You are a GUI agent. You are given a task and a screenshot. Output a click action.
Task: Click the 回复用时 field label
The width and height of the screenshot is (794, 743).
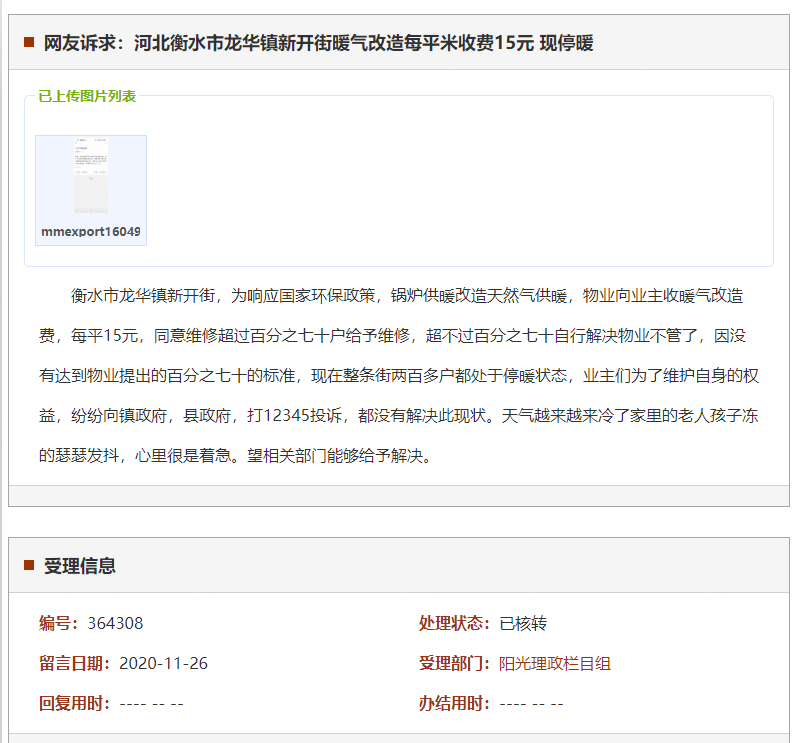tap(74, 703)
